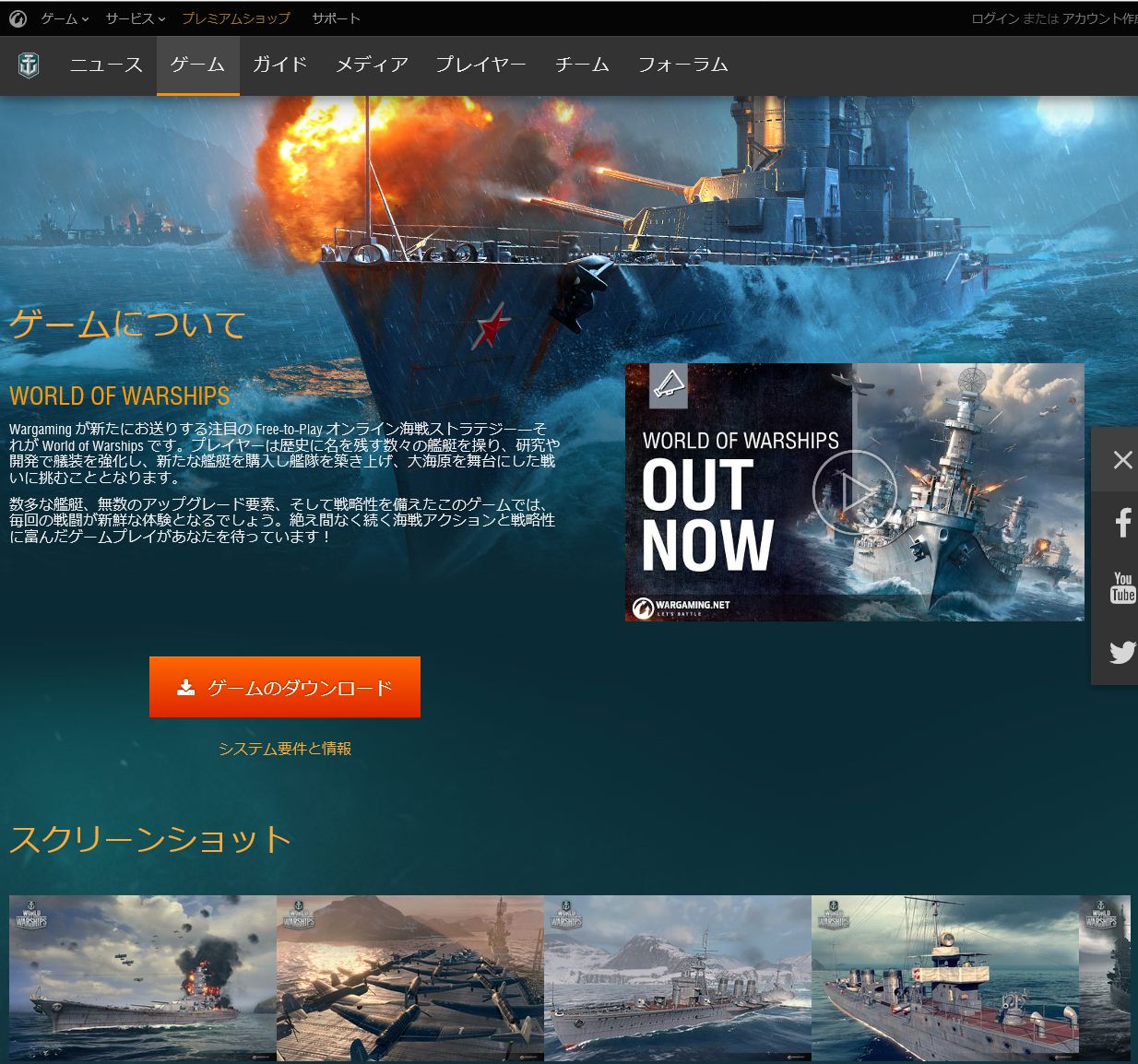Open the red-deck destroyer screenshot
1138x1064 pixels.
[945, 977]
